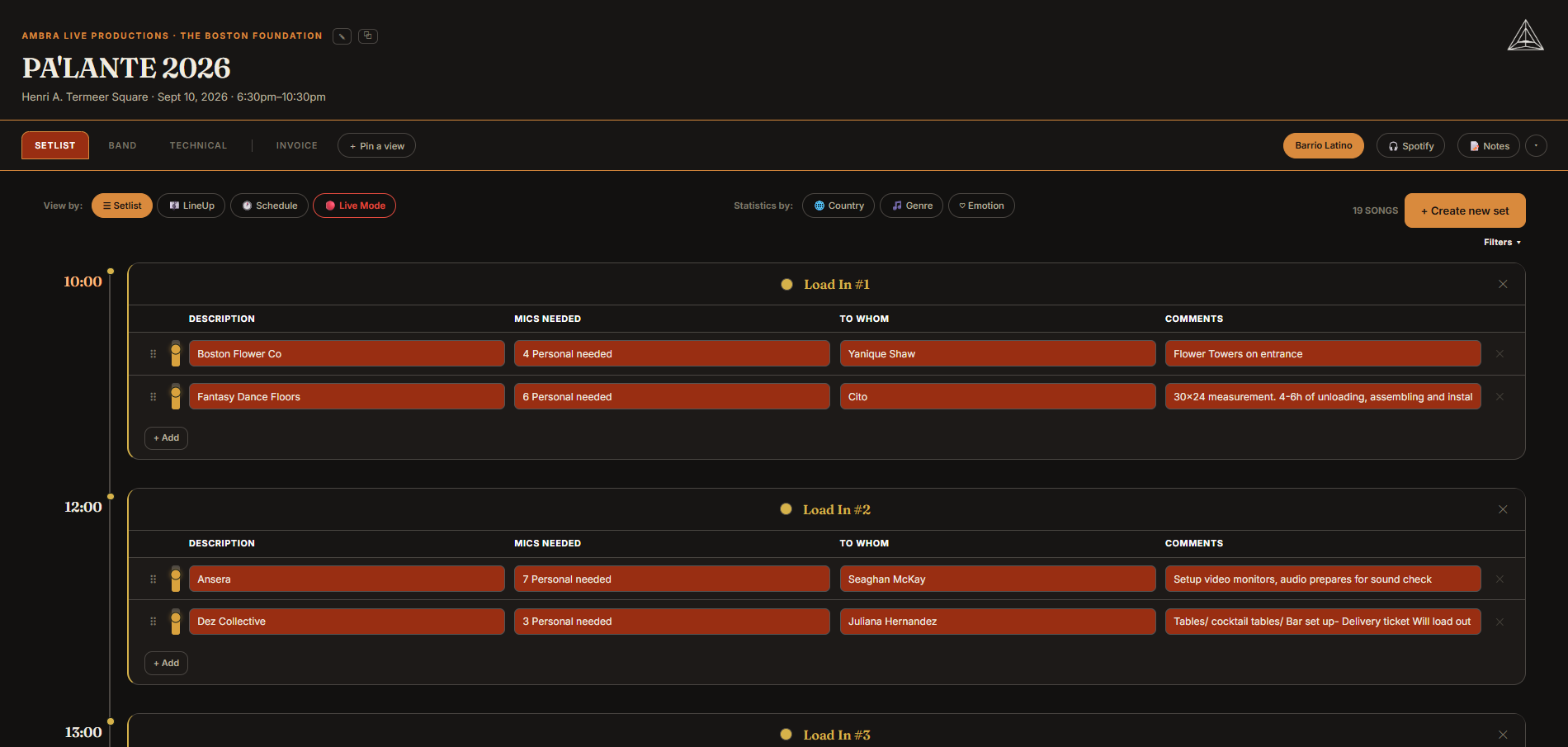This screenshot has height=747, width=1568.
Task: Remove the Load In #2 set
Action: 1503,509
